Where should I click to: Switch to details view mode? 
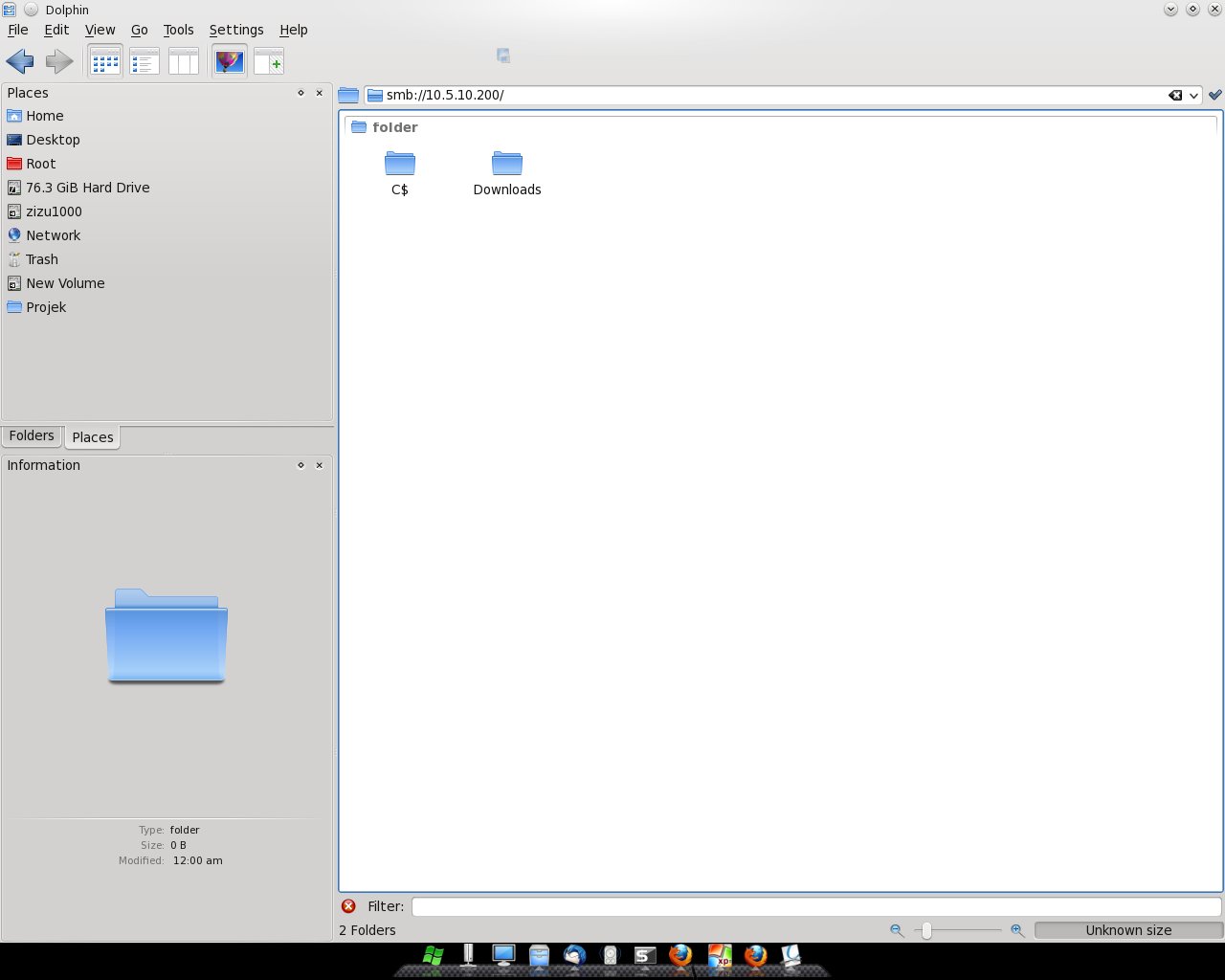coord(145,61)
